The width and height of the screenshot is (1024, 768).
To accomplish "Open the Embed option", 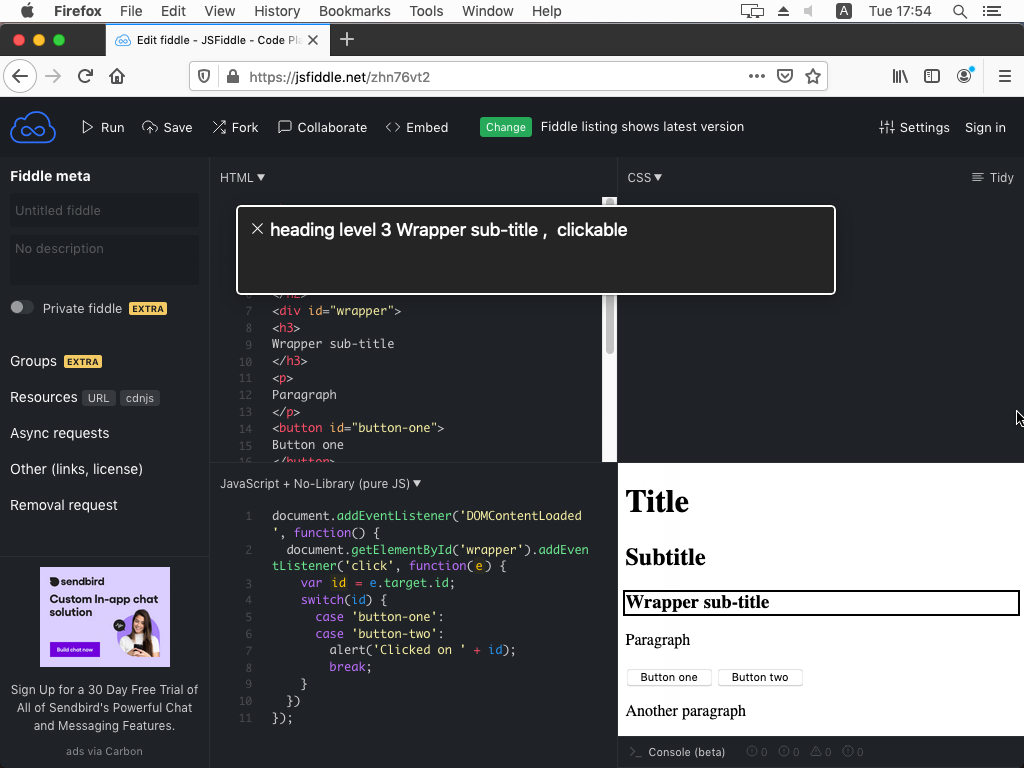I will point(417,127).
